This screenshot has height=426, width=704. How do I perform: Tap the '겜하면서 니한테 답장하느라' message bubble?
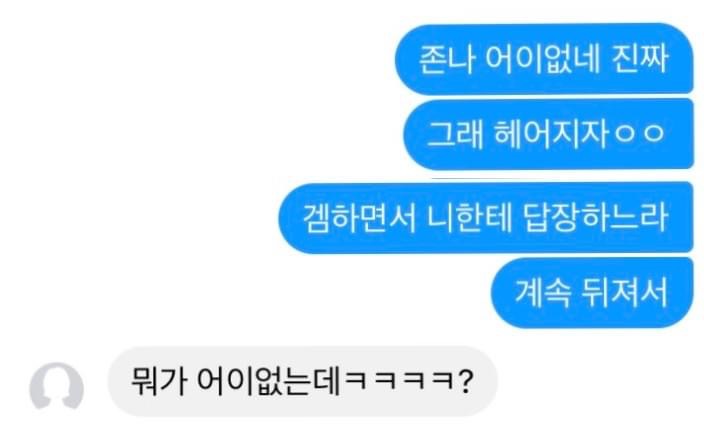click(x=486, y=218)
